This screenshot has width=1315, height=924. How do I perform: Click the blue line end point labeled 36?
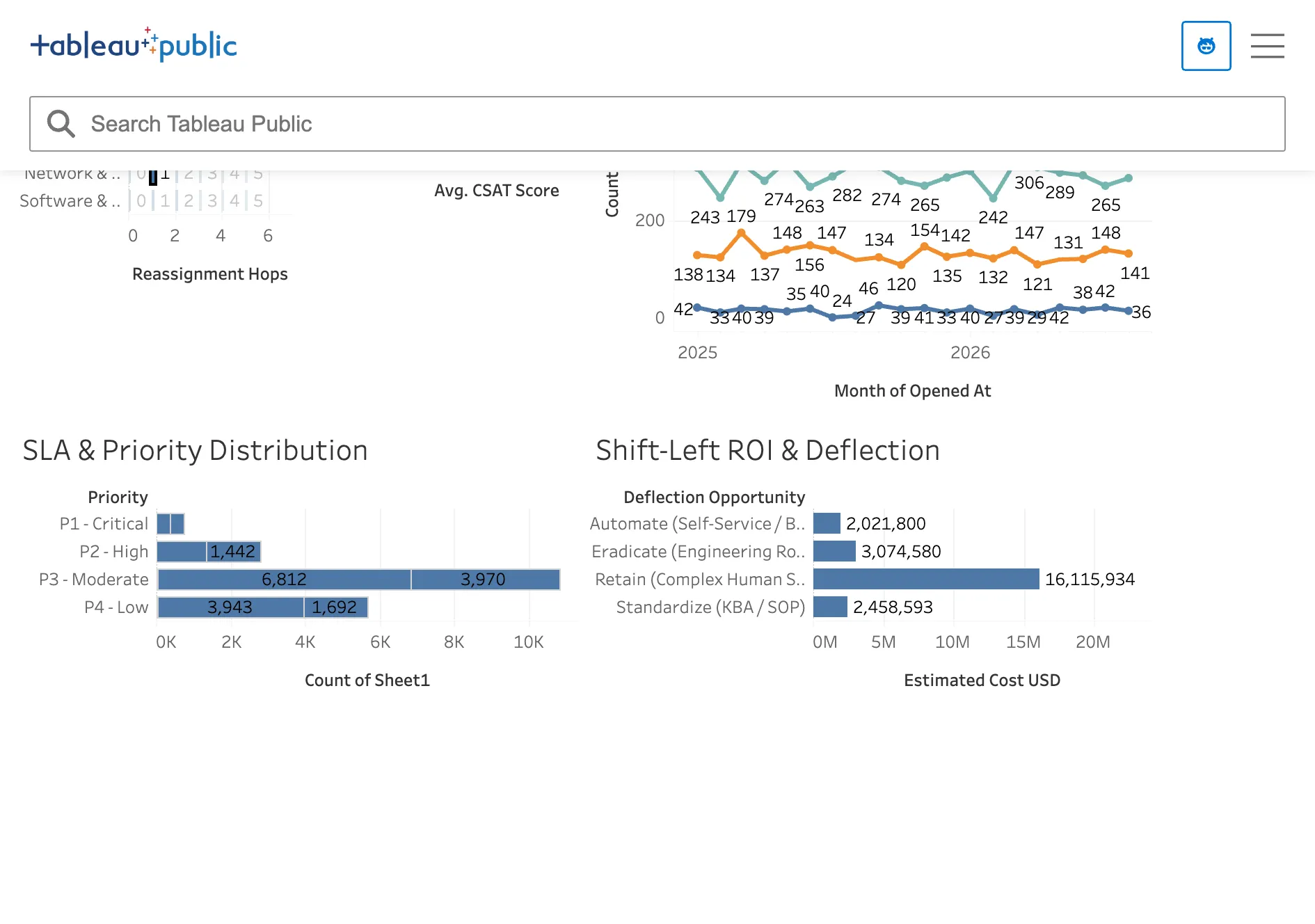coord(1129,311)
